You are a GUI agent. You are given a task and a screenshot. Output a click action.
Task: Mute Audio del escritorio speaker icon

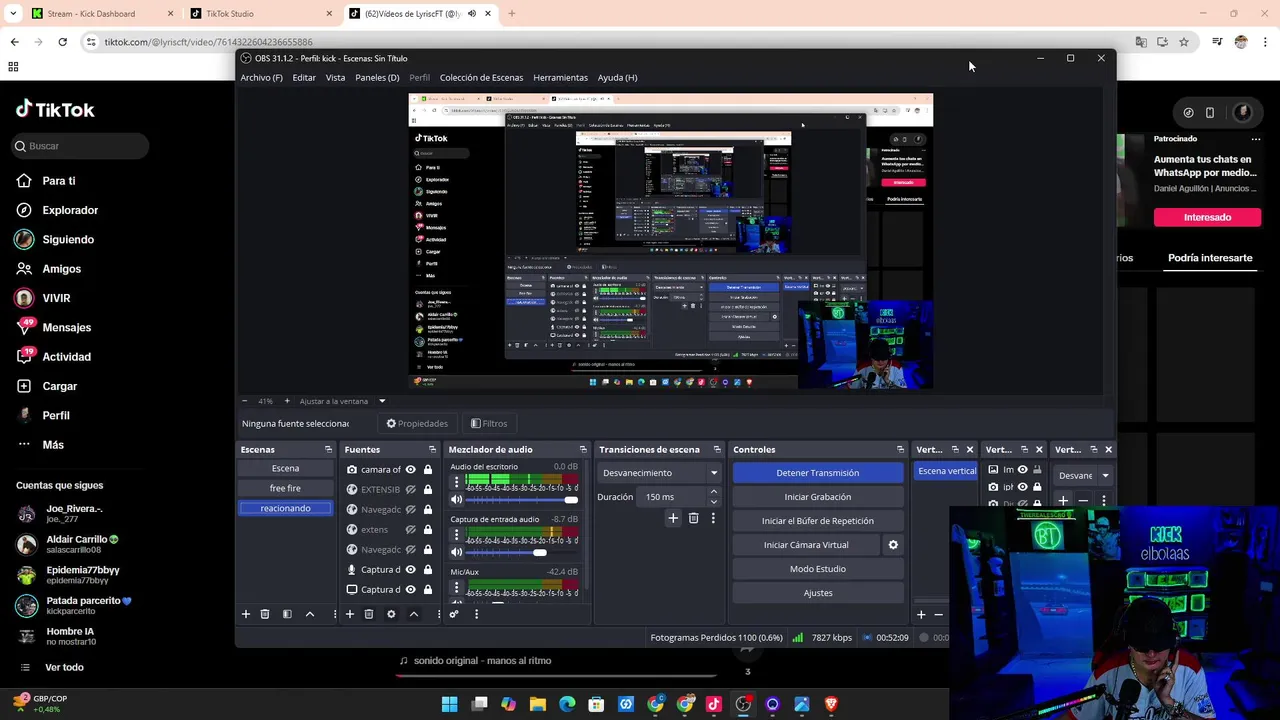click(x=457, y=499)
